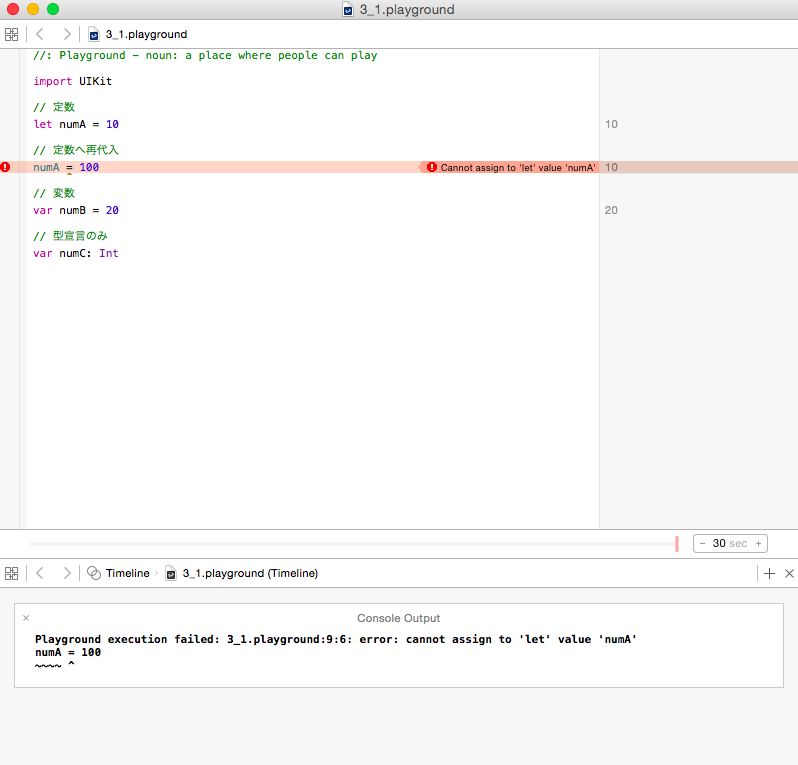Click the red error icon in the gutter
Viewport: 798px width, 765px height.
click(x=5, y=167)
